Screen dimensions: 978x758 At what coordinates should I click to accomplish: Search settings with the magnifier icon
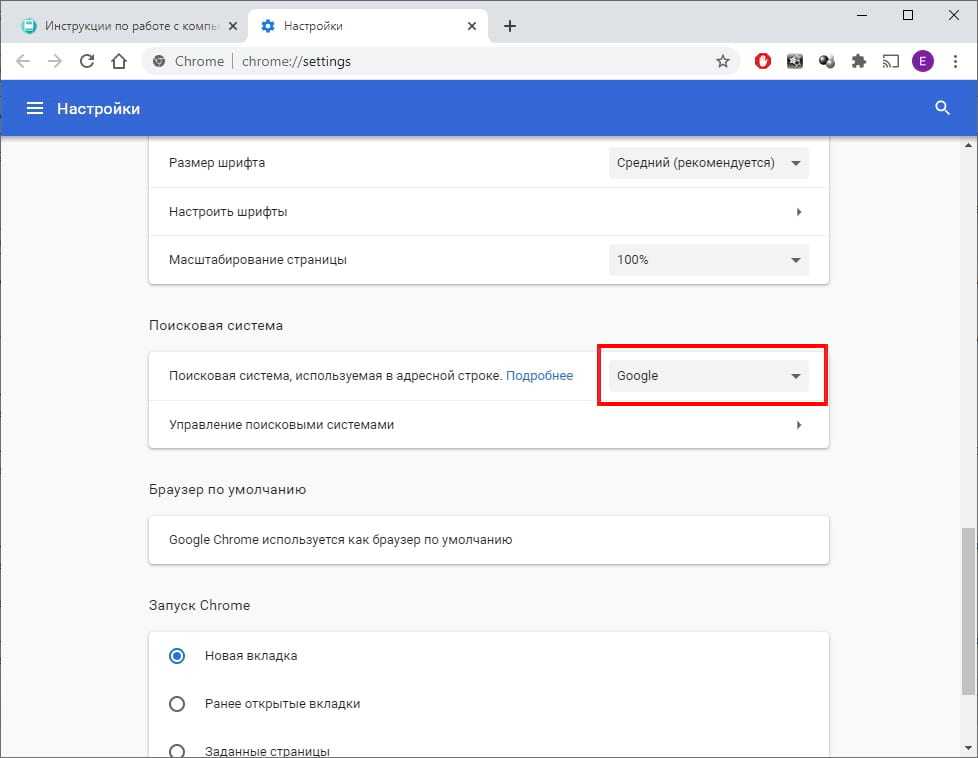[x=942, y=108]
